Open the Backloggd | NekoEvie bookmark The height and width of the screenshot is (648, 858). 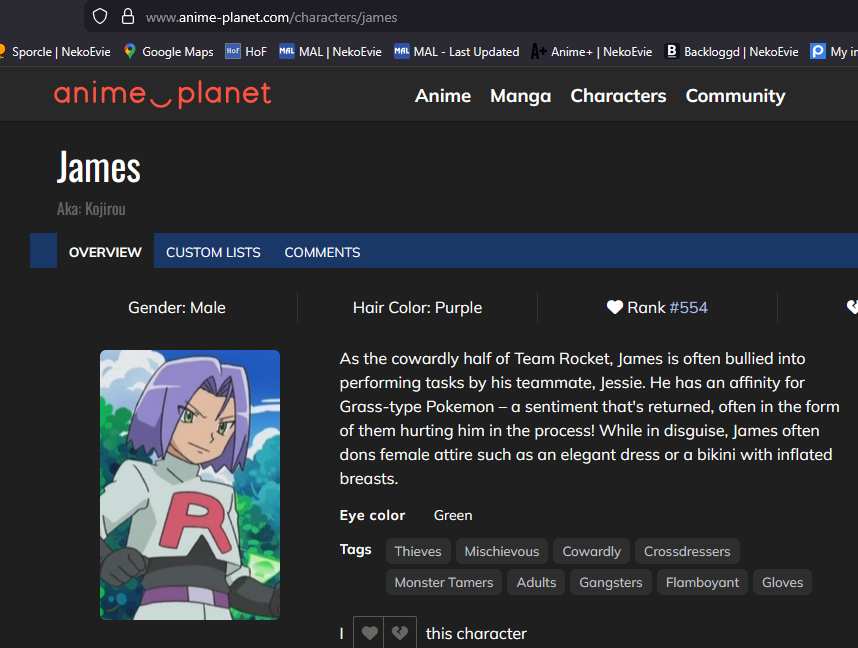tap(731, 51)
